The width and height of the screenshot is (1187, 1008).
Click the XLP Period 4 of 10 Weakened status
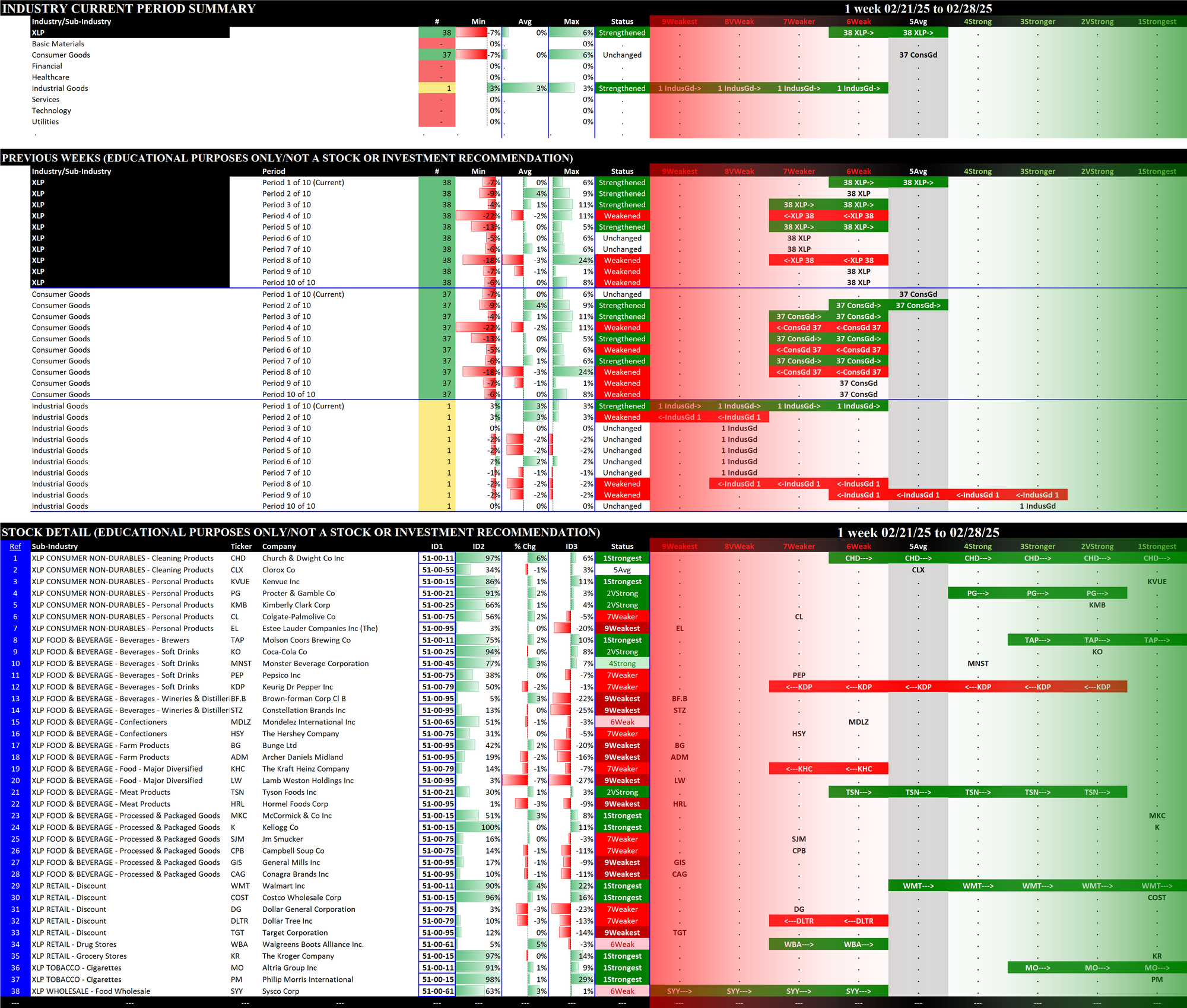tap(621, 216)
